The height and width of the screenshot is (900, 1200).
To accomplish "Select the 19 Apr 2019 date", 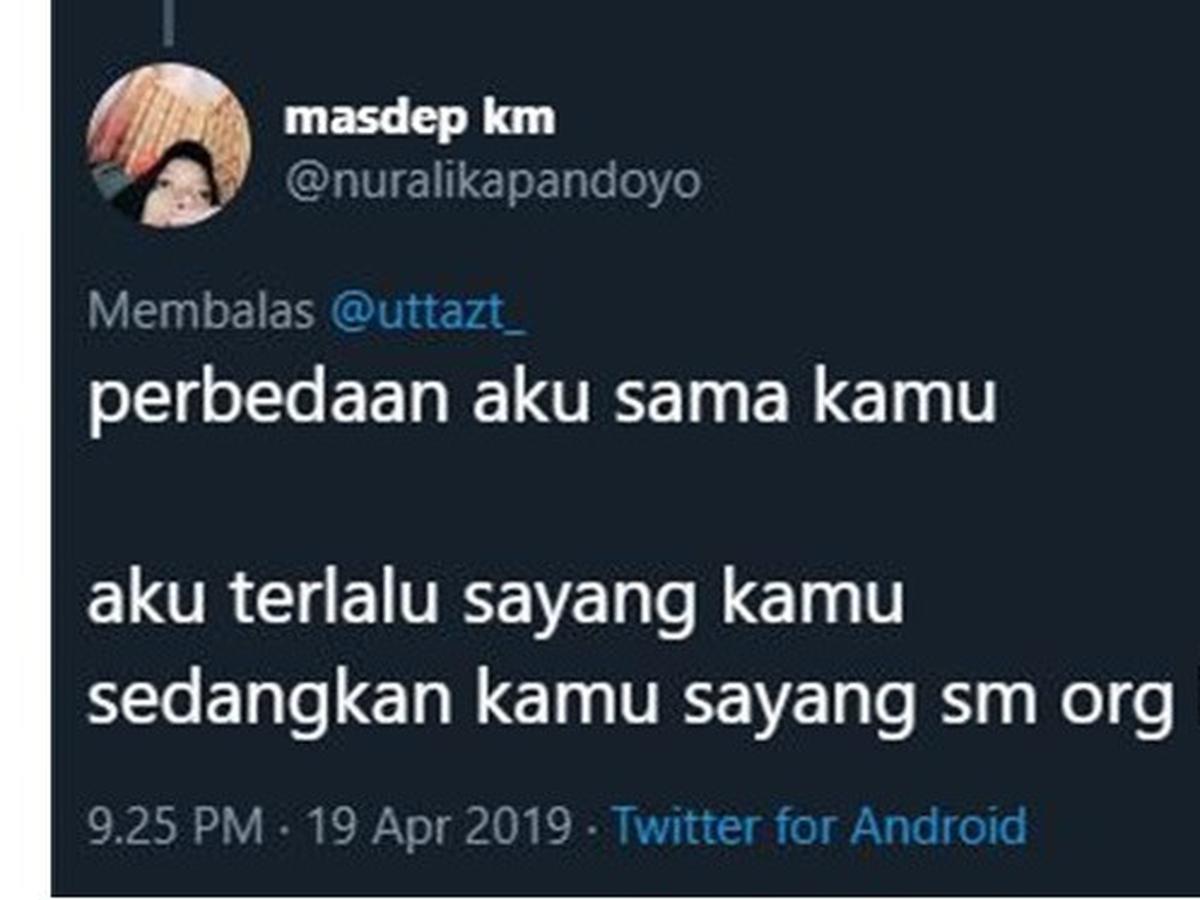I will pos(437,828).
